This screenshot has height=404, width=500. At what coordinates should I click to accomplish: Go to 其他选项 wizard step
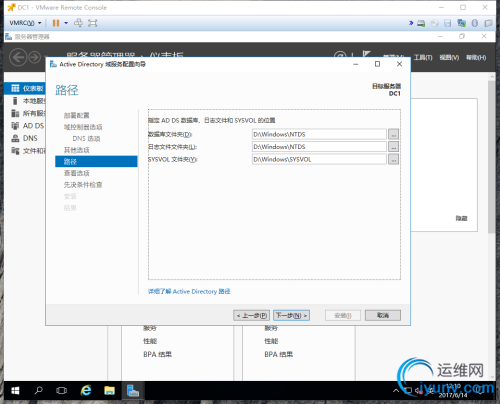[77, 150]
